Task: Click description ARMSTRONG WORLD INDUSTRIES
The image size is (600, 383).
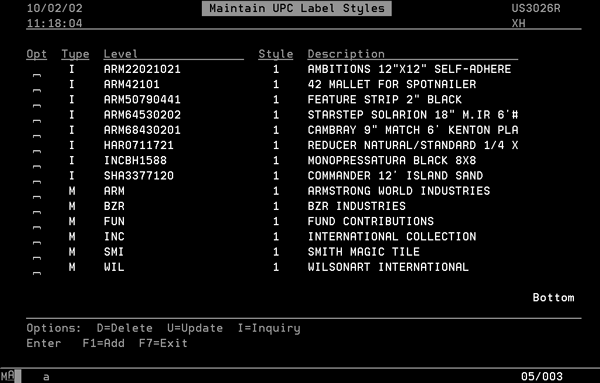Action: click(x=399, y=191)
